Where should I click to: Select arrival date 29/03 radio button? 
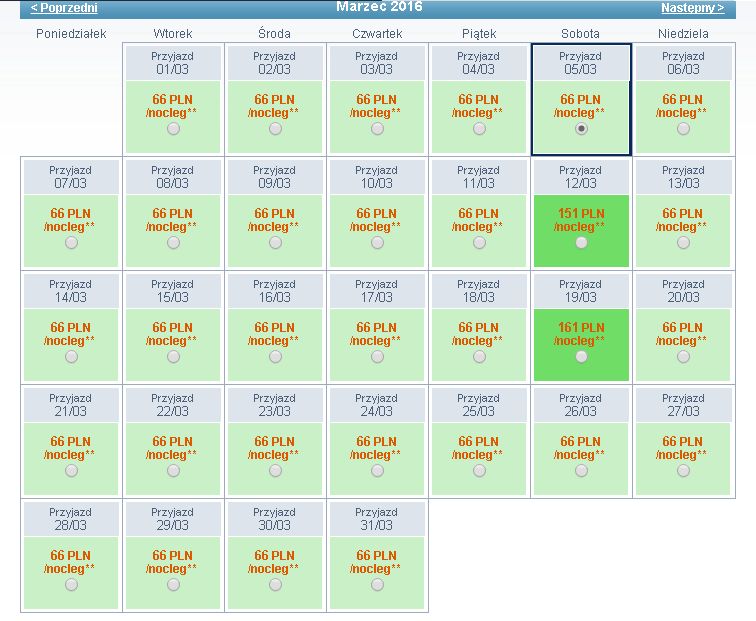[173, 585]
